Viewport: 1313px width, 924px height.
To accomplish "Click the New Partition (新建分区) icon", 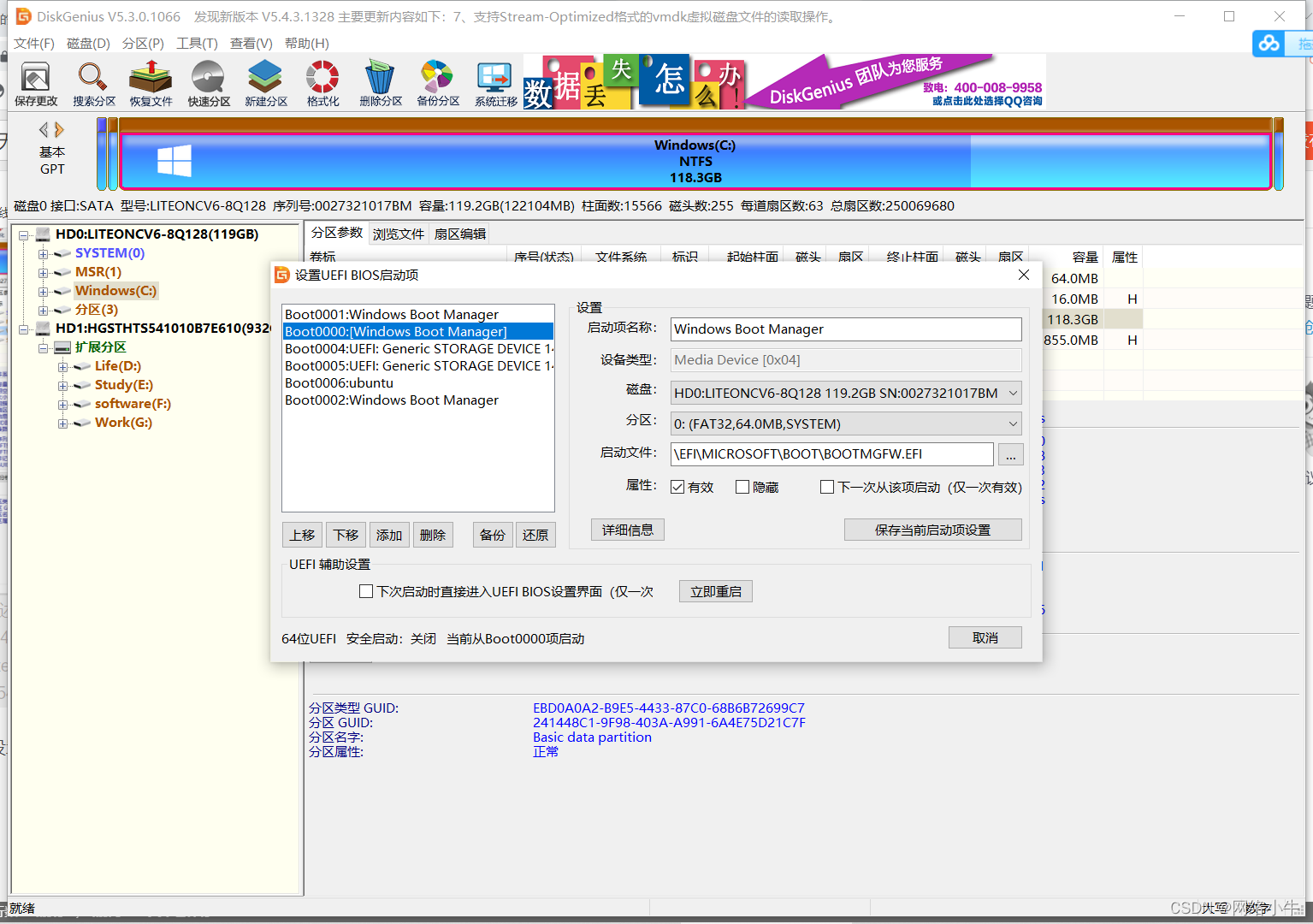I will [x=265, y=83].
